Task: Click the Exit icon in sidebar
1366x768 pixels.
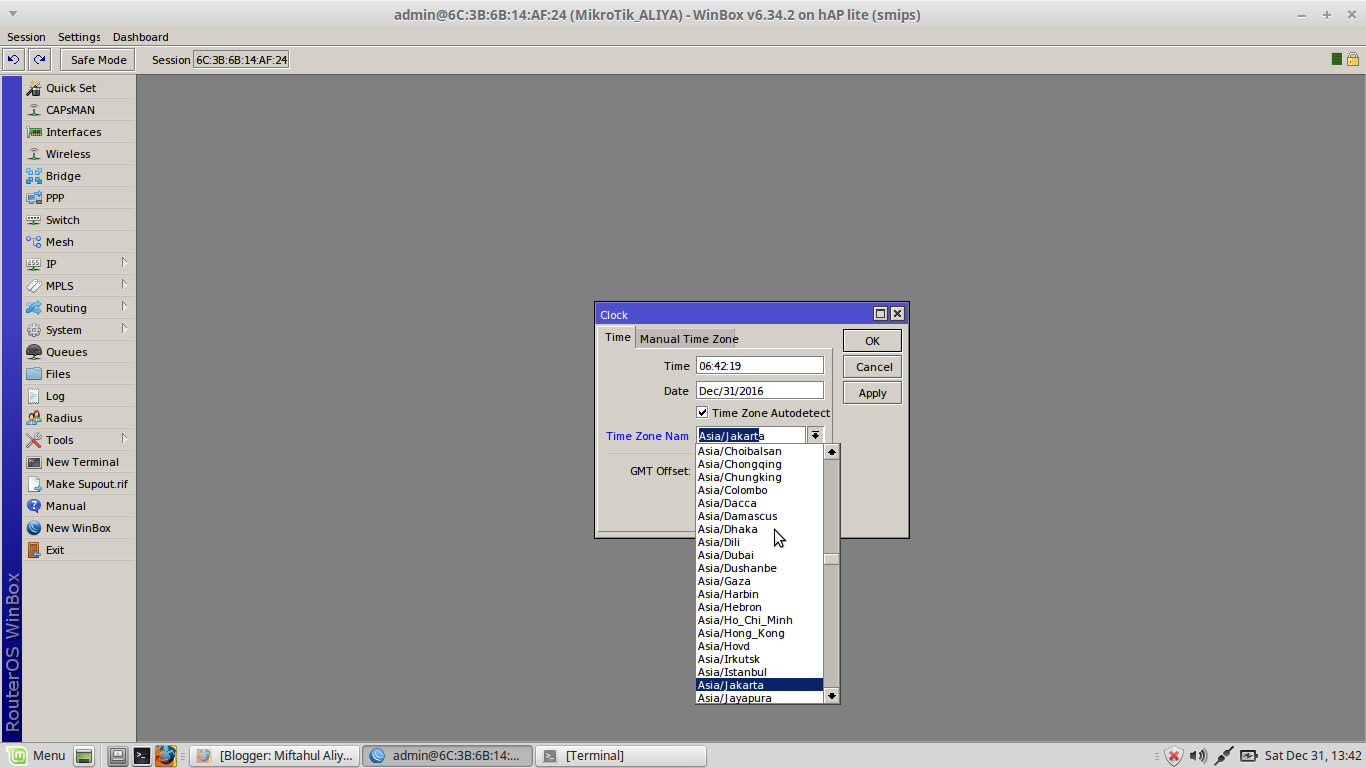Action: click(34, 550)
